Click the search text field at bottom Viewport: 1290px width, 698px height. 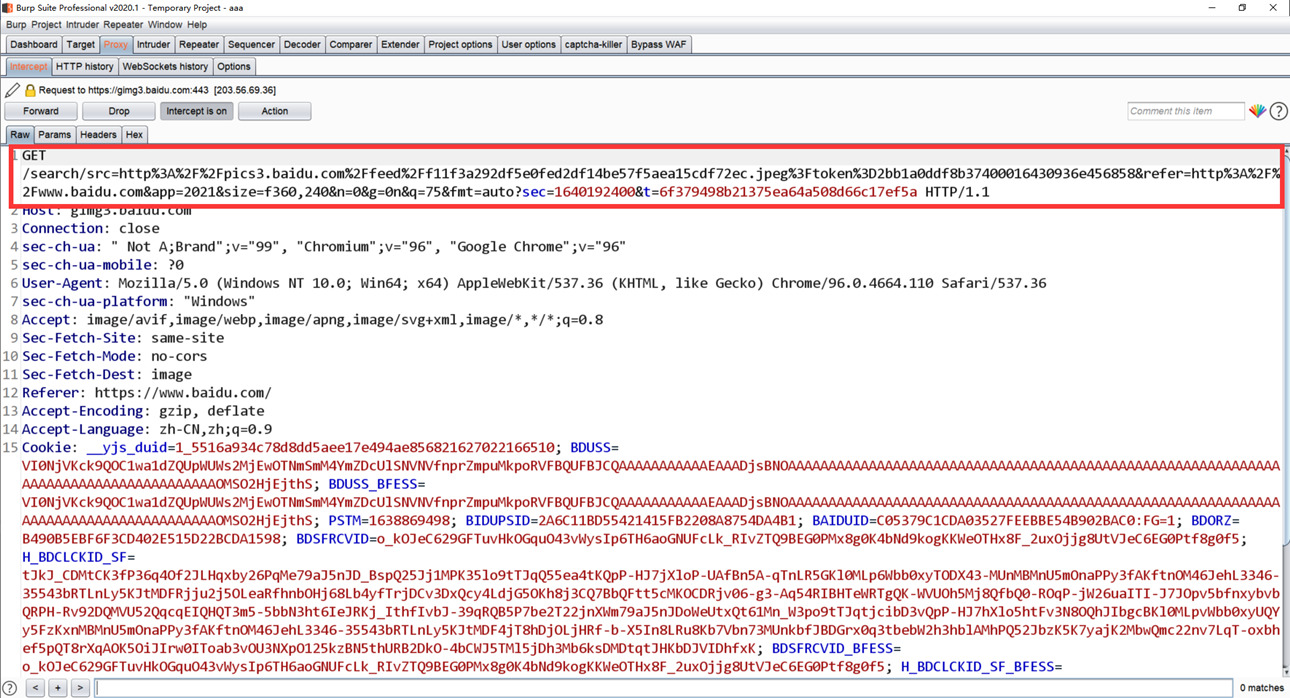(662, 688)
